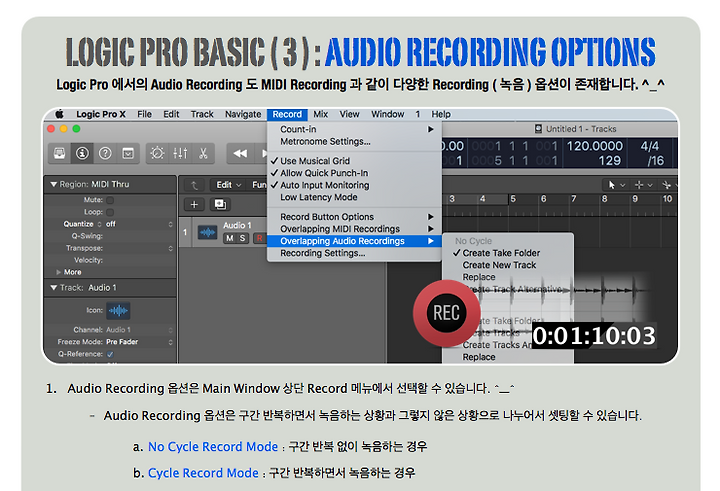This screenshot has width=720, height=491.
Task: Open Record Button Options submenu
Action: (x=354, y=217)
